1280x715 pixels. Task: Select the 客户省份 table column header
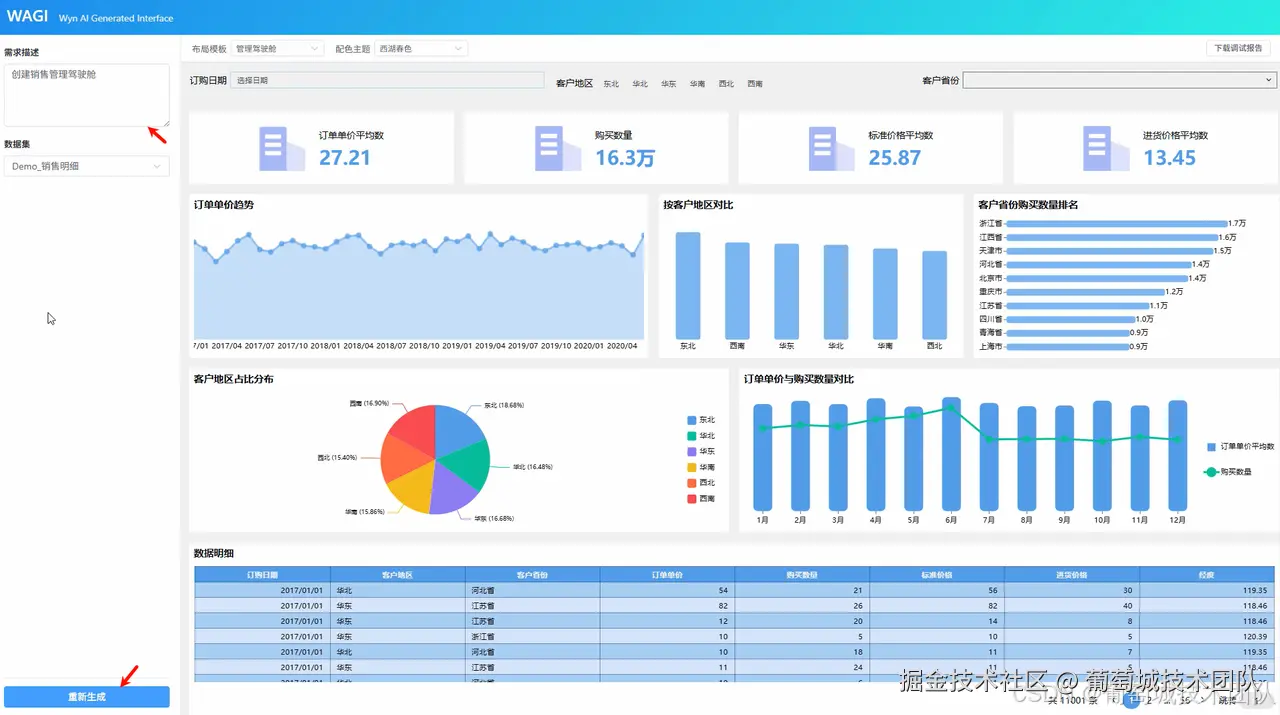532,575
